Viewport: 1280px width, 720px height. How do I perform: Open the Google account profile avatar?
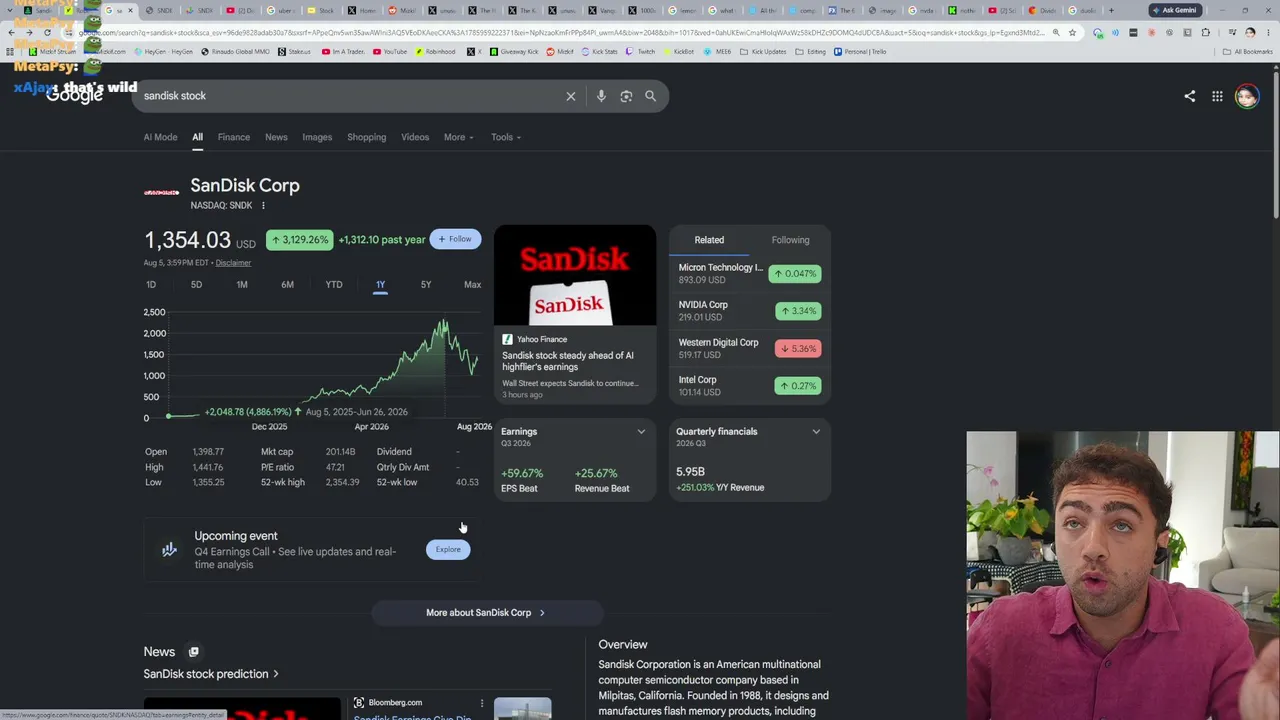tap(1246, 96)
